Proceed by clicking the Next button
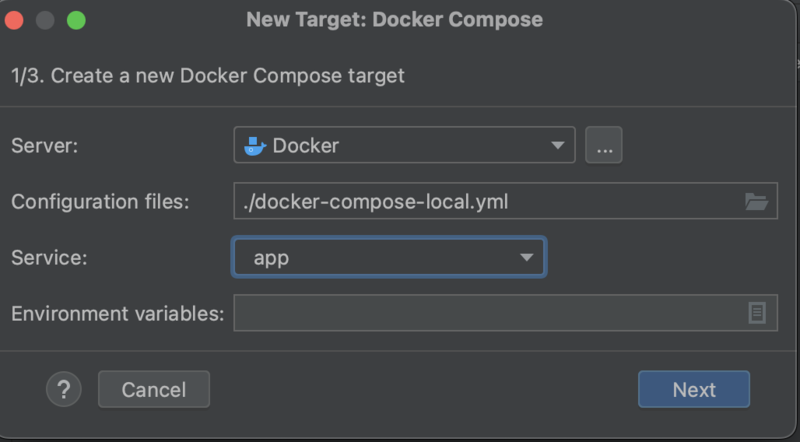The height and width of the screenshot is (442, 800). click(x=693, y=389)
